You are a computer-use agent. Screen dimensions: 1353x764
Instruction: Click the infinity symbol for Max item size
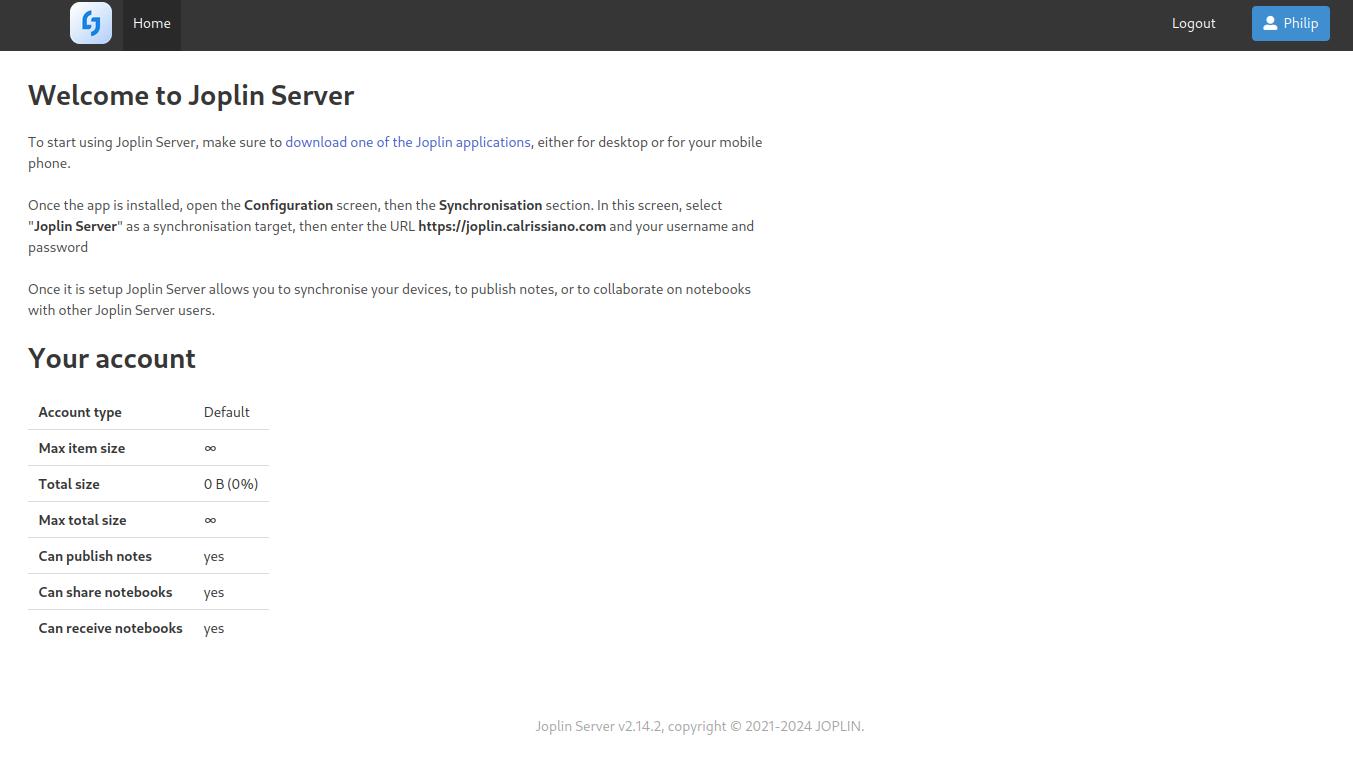210,448
